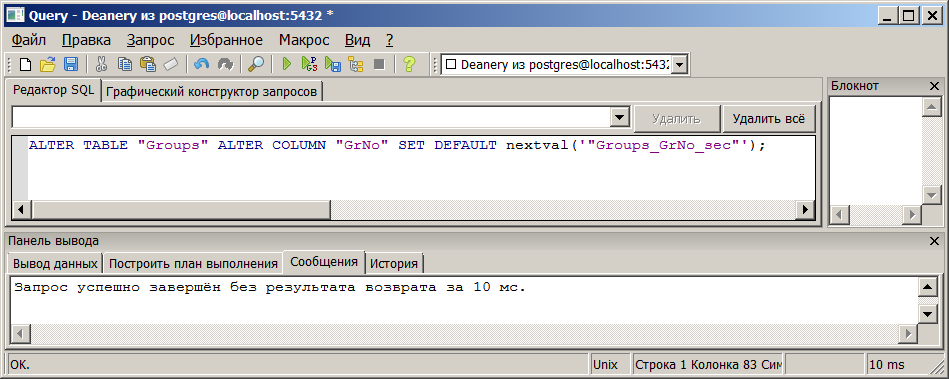Click the SQL editor horizontal scrollbar thumb
The width and height of the screenshot is (949, 379).
point(181,209)
